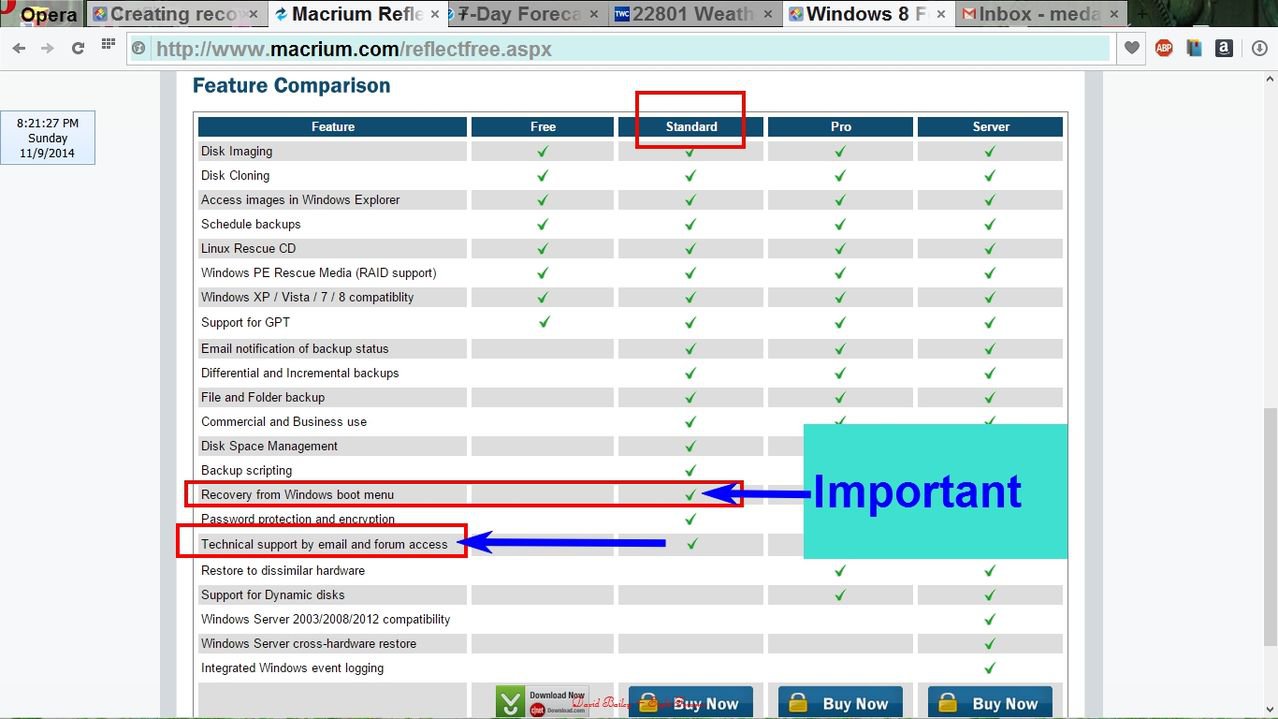Click Support for Dynamic disks label
Image resolution: width=1278 pixels, height=719 pixels.
coord(273,595)
